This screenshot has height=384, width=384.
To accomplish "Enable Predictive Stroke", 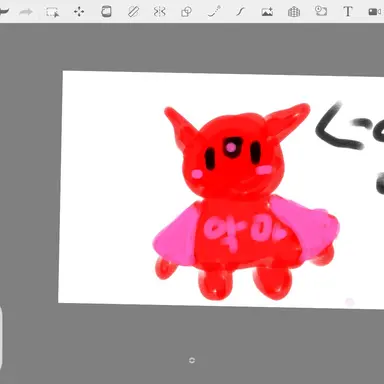I will pos(214,12).
